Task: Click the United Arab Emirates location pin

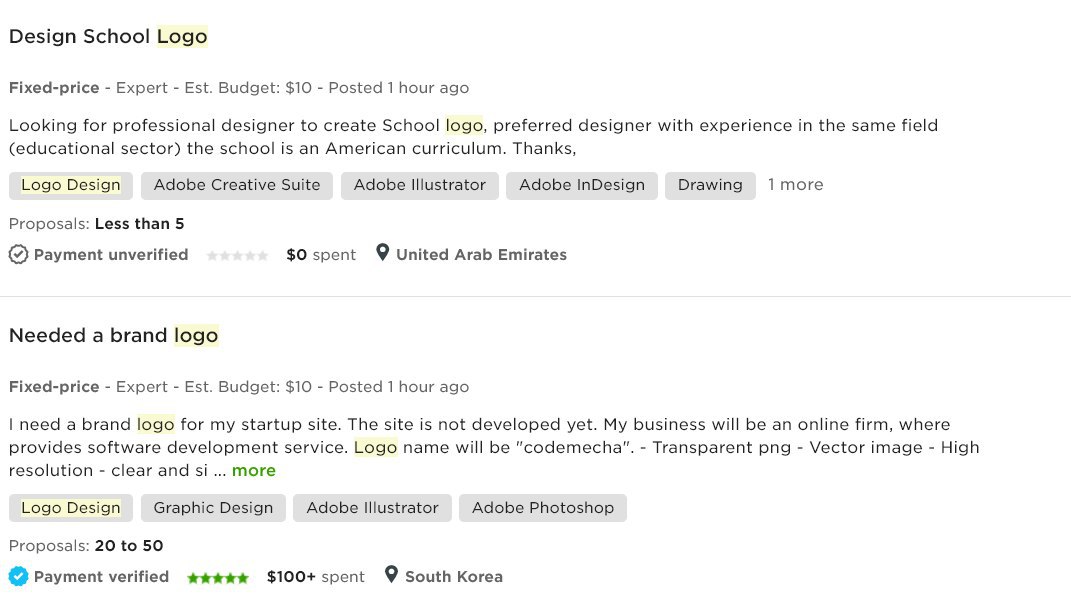Action: click(382, 253)
